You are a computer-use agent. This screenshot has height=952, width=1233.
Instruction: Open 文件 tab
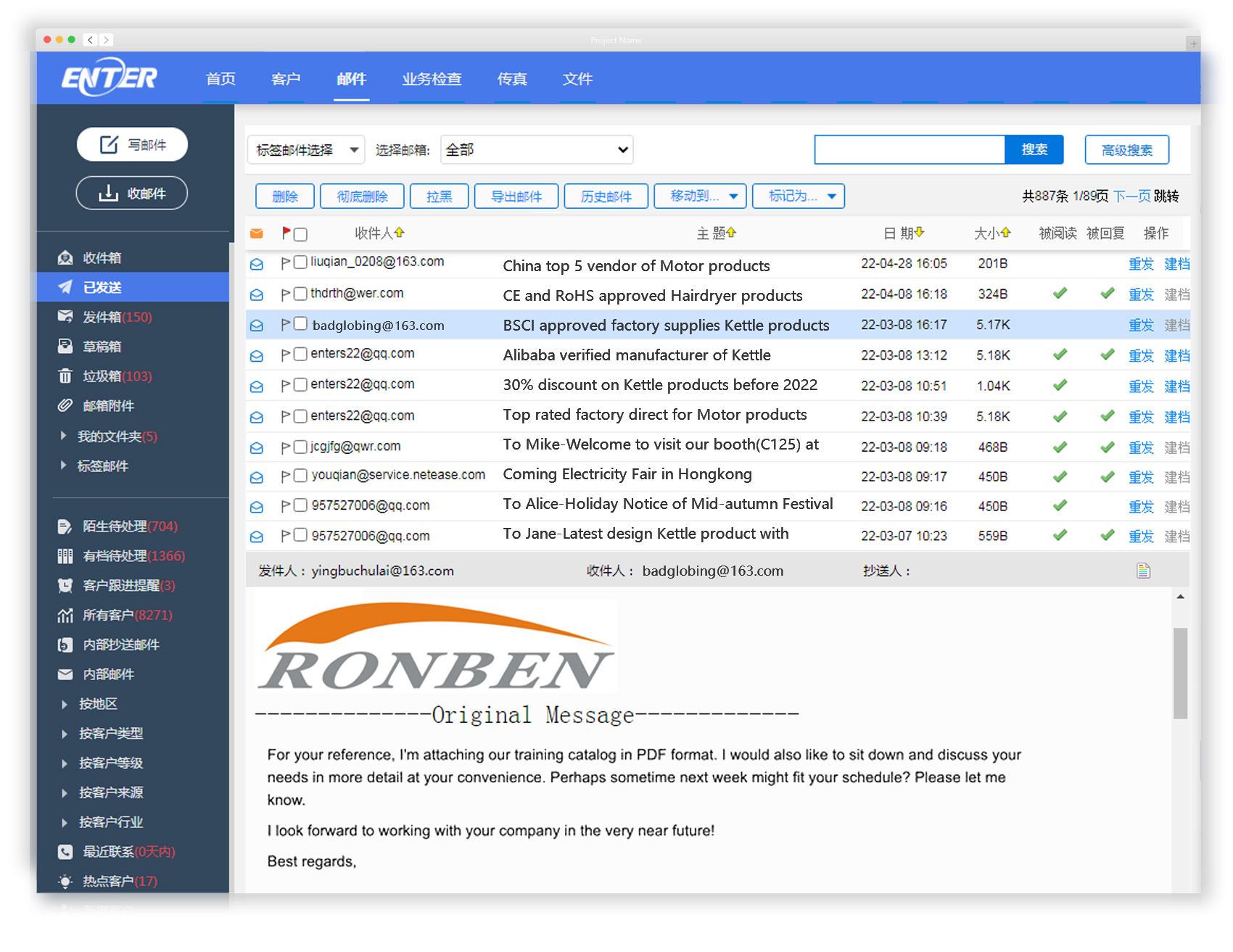(x=577, y=78)
